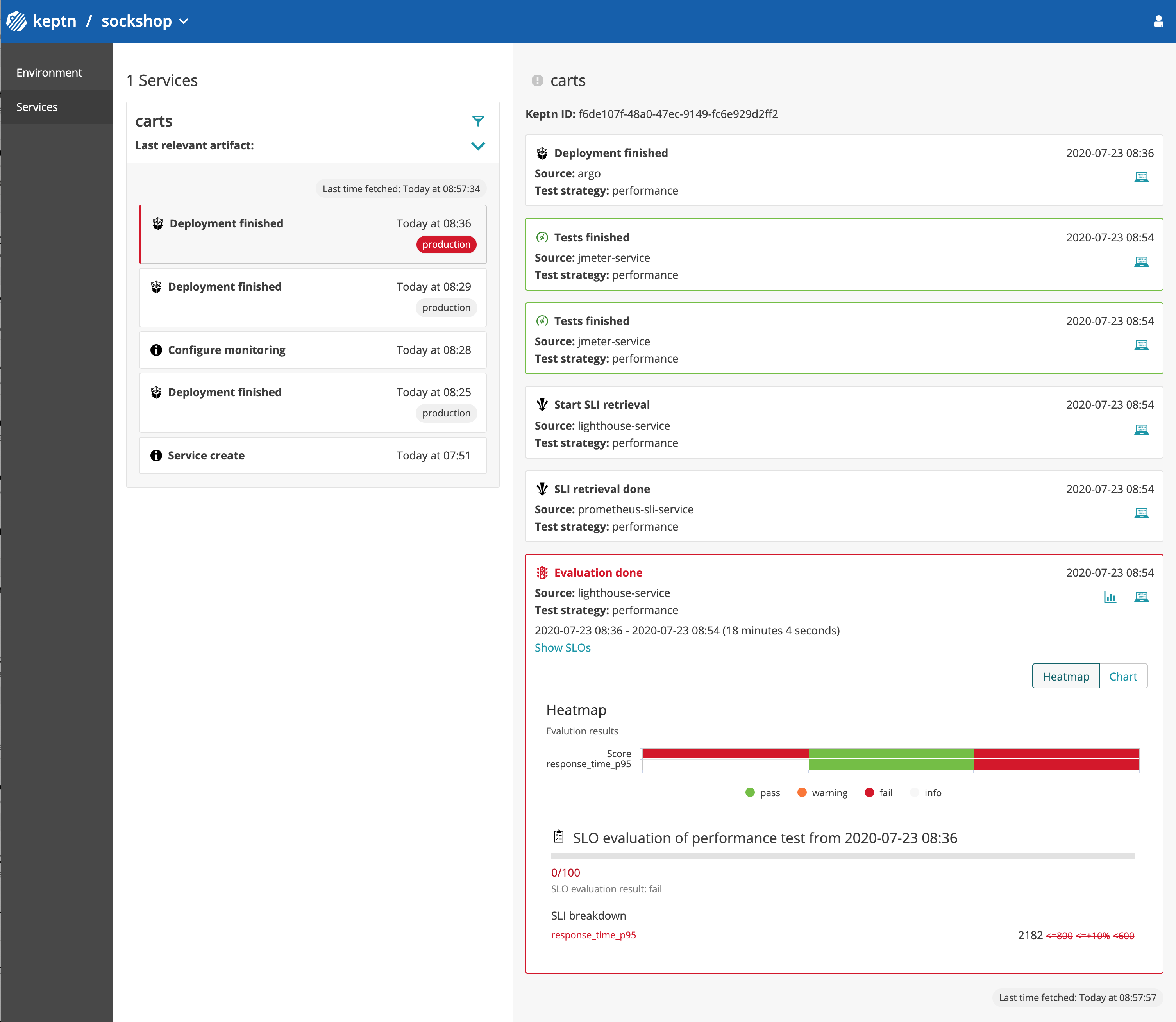This screenshot has width=1176, height=1022.
Task: Switch to Chart view
Action: 1123,676
